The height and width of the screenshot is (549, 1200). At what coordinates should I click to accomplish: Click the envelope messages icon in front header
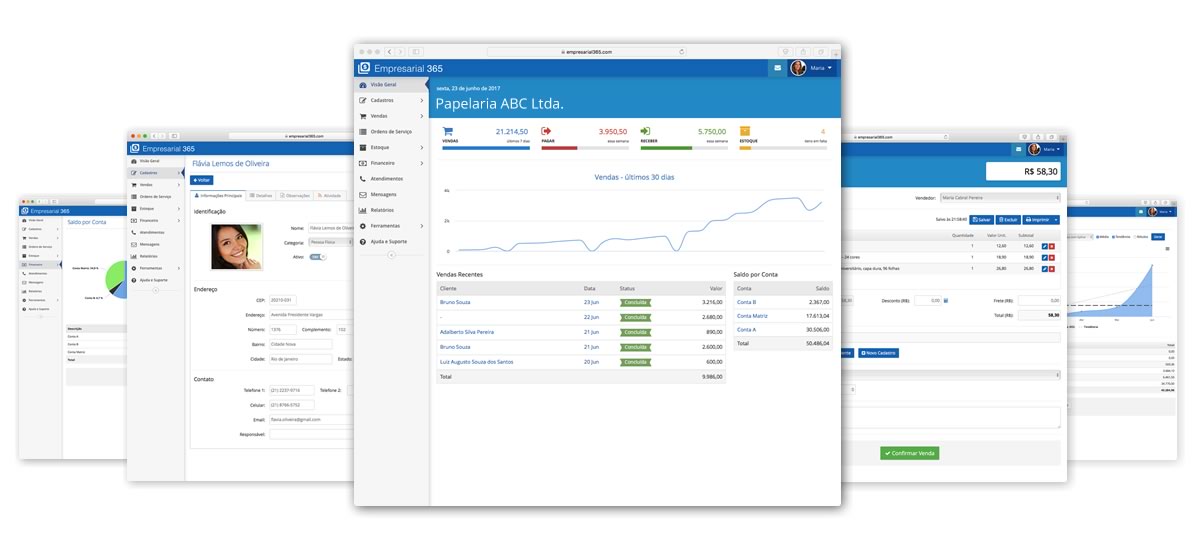tap(777, 68)
